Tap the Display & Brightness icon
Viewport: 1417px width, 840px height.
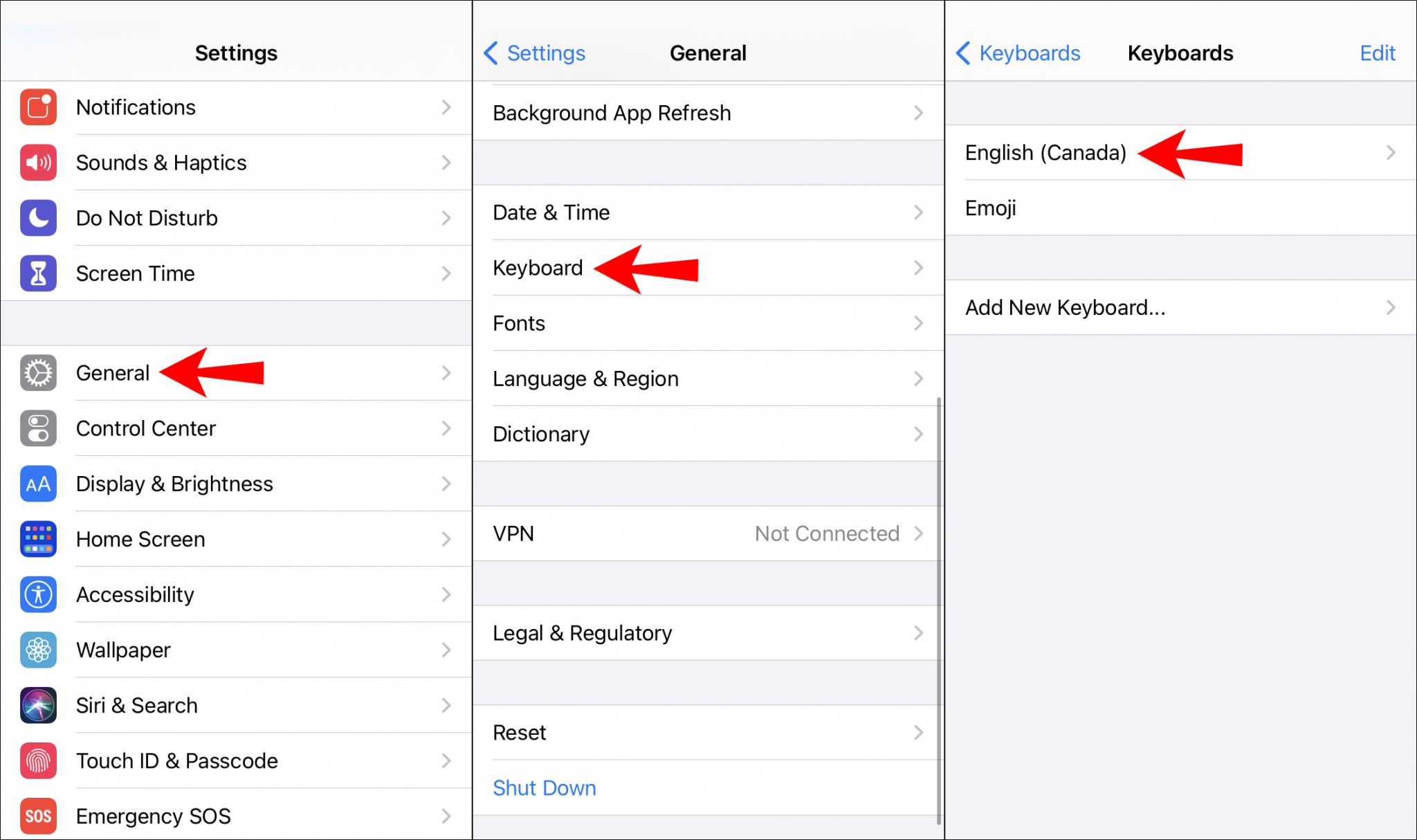tap(38, 484)
